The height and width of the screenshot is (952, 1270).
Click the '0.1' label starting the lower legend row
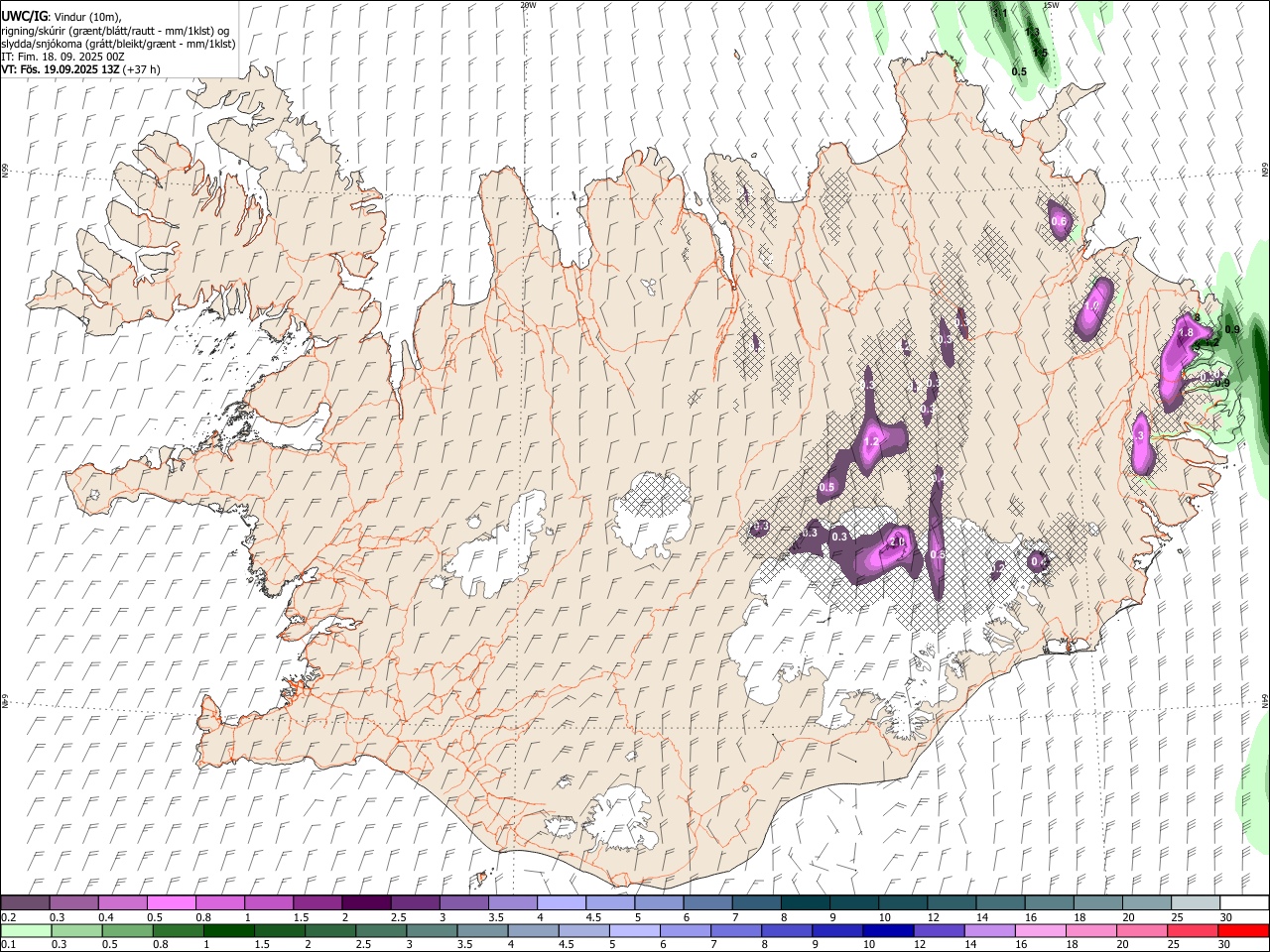tap(10, 945)
